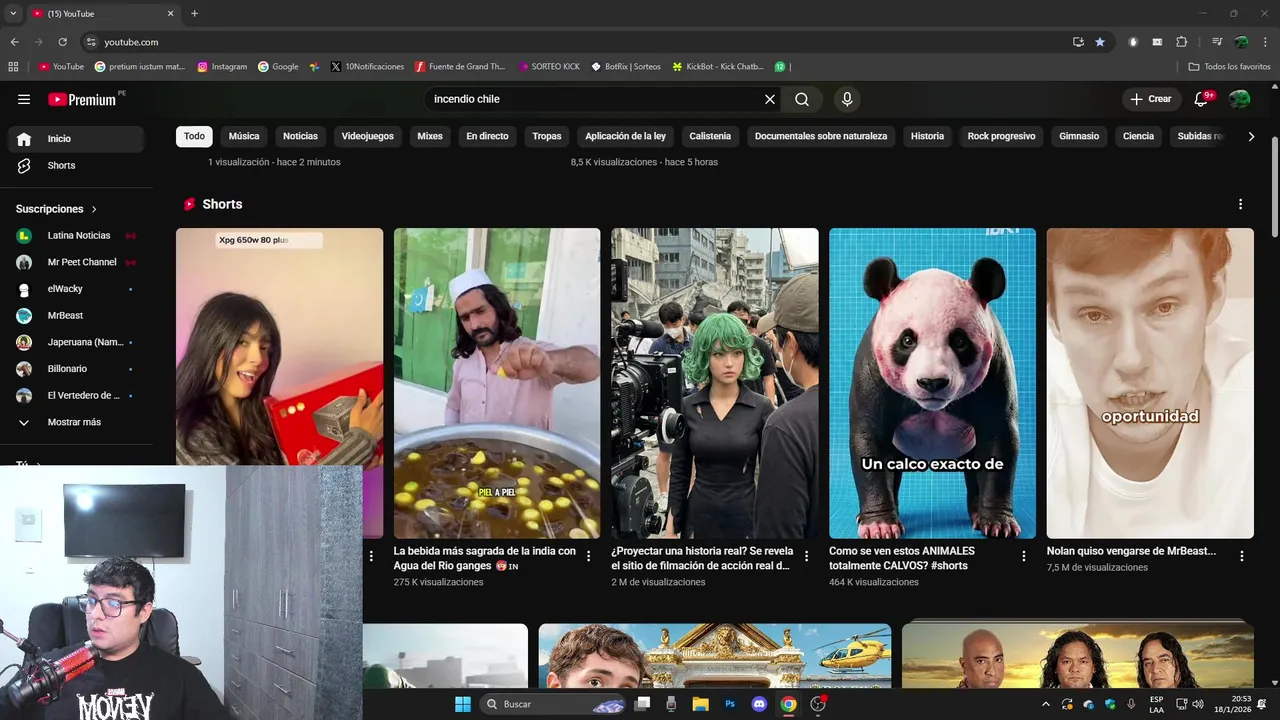Open the title 'La bebida más sagrada de la india'
The height and width of the screenshot is (720, 1280).
[485, 558]
